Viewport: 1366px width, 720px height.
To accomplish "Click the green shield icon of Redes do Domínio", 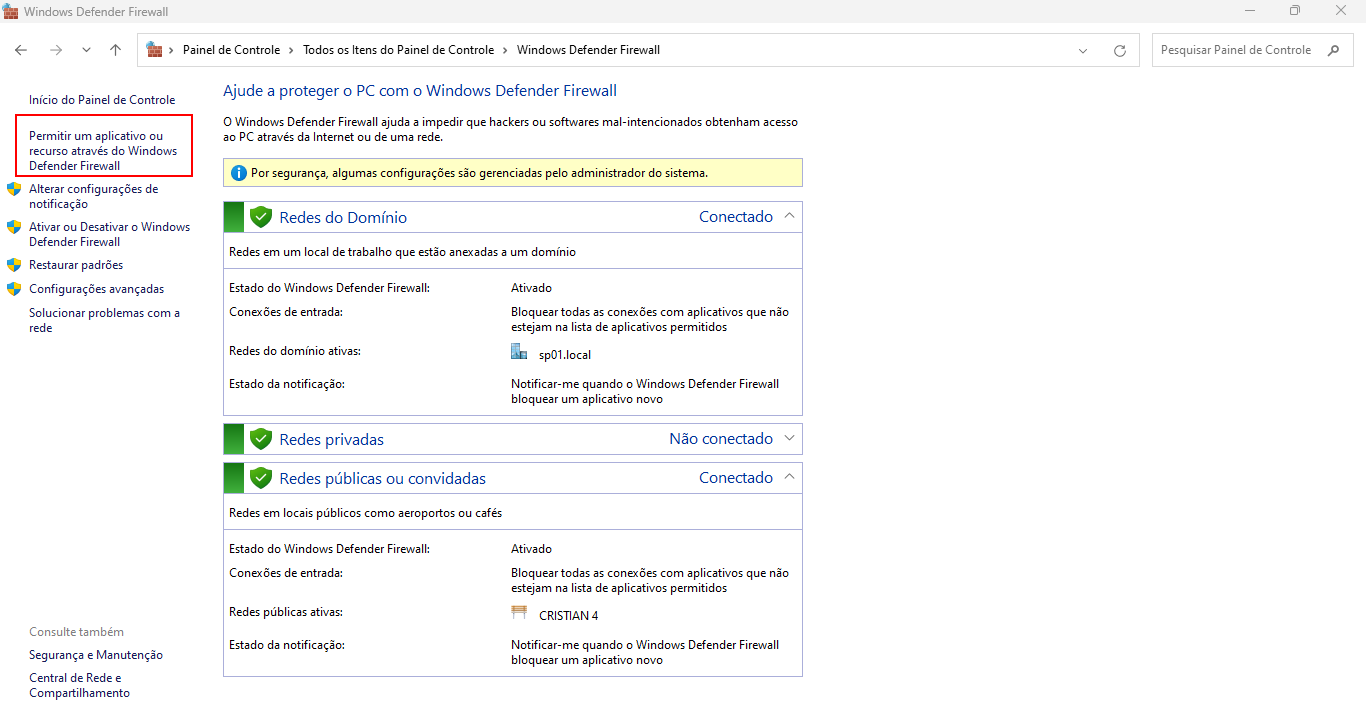I will click(261, 217).
